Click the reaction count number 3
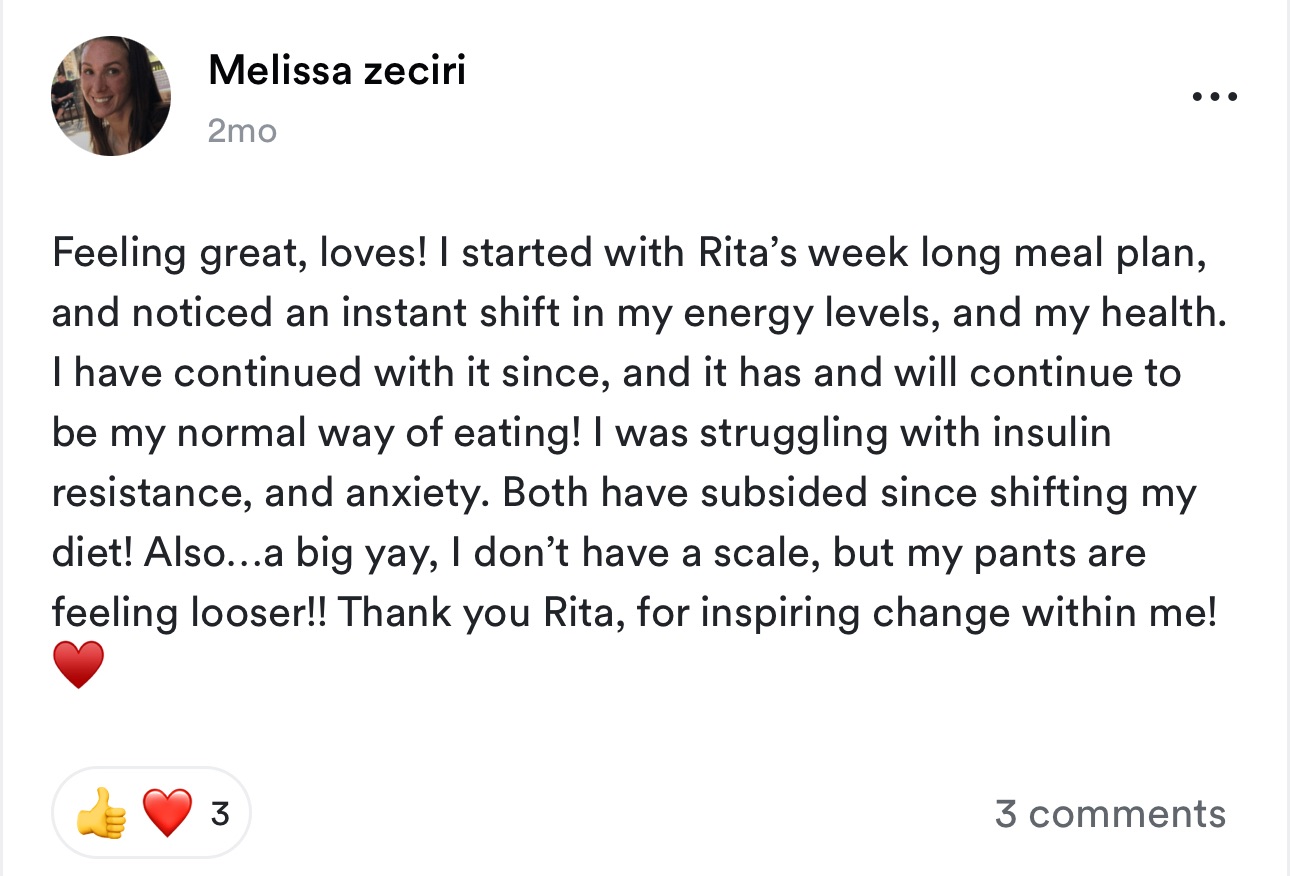 click(220, 814)
